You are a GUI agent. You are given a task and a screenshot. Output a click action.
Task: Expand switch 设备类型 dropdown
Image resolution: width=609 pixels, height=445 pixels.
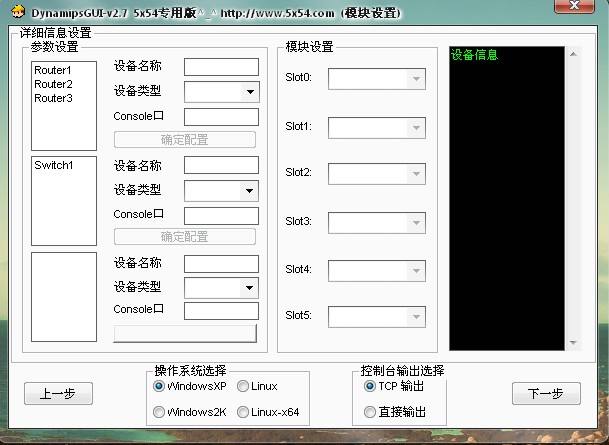click(x=249, y=191)
